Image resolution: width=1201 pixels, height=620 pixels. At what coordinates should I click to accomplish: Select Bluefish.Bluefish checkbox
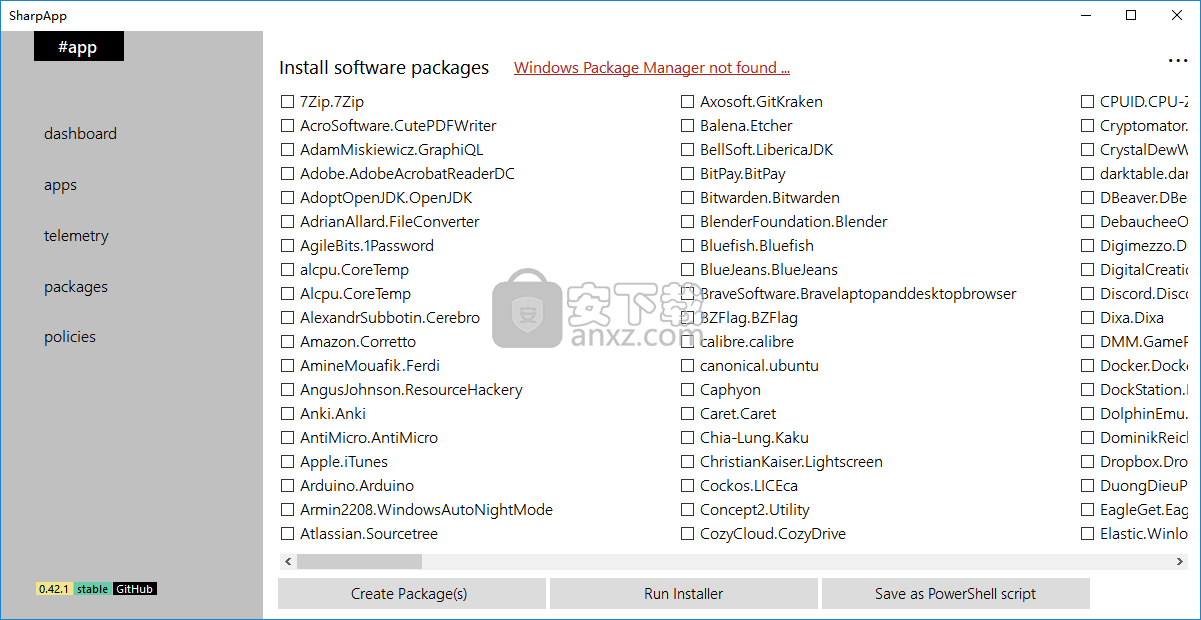(688, 246)
